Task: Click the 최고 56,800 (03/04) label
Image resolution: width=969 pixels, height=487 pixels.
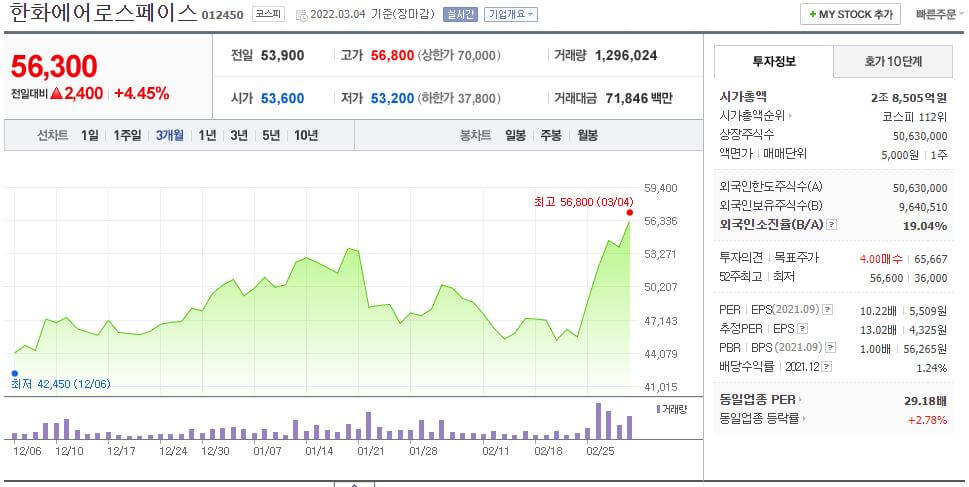Action: pos(584,201)
